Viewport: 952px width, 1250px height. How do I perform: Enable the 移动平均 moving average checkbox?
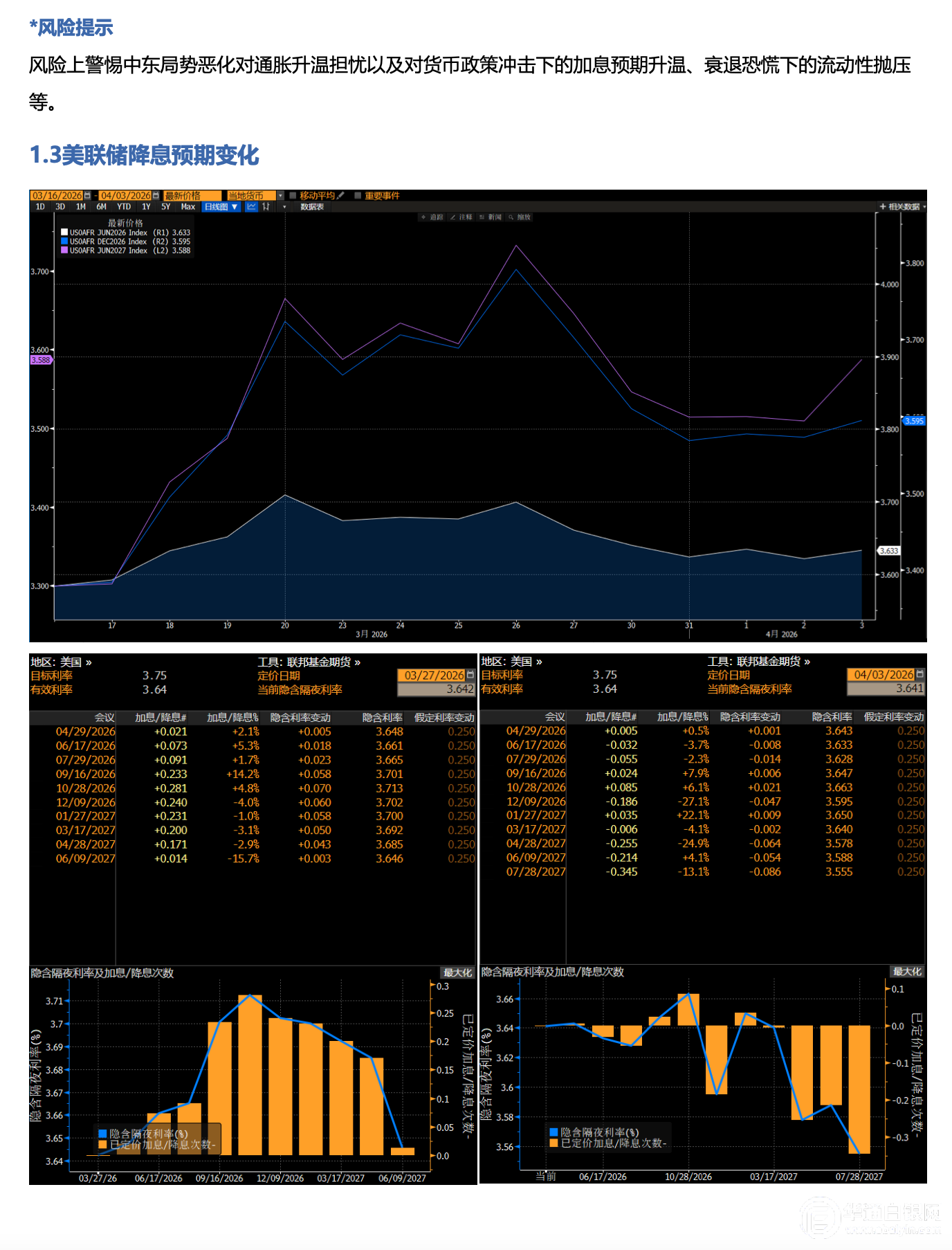coord(293,196)
